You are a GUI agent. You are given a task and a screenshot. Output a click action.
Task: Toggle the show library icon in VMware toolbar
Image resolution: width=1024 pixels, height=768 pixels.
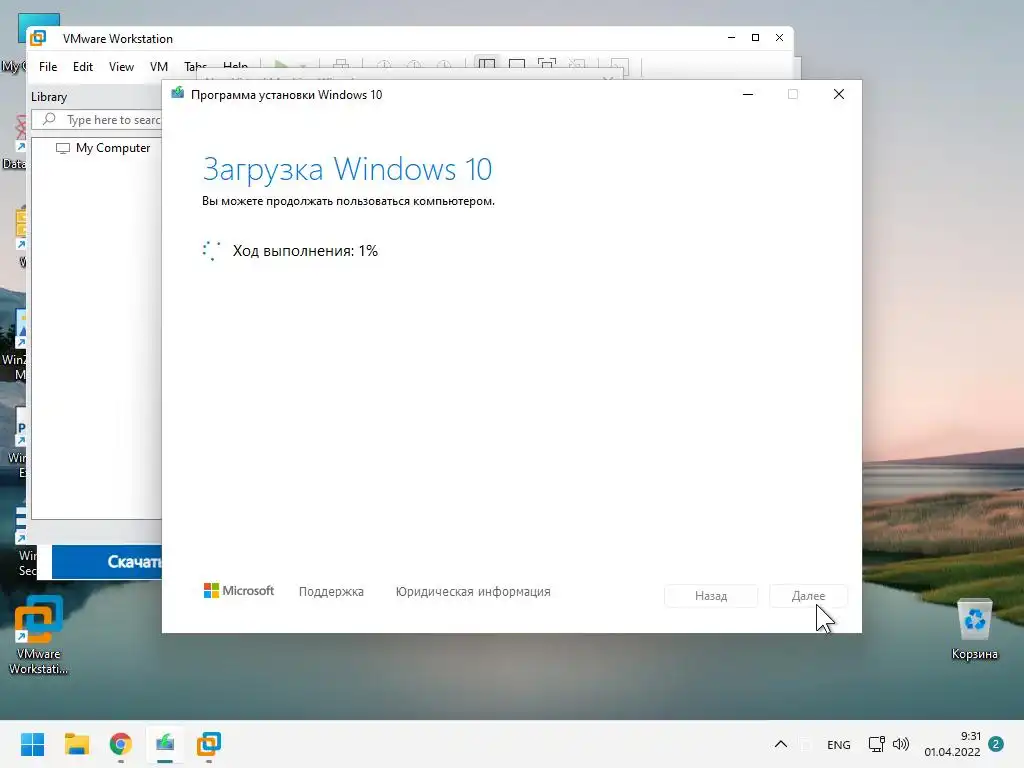coord(487,66)
